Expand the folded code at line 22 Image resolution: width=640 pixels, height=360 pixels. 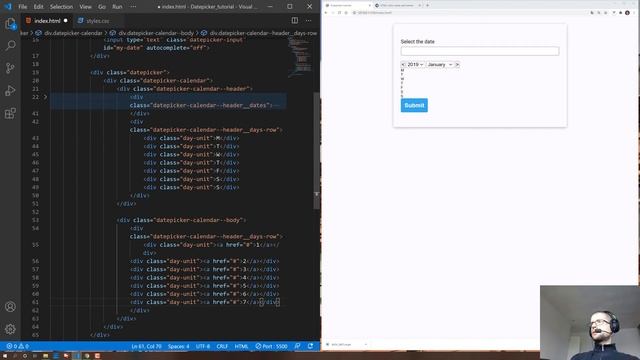(45, 97)
